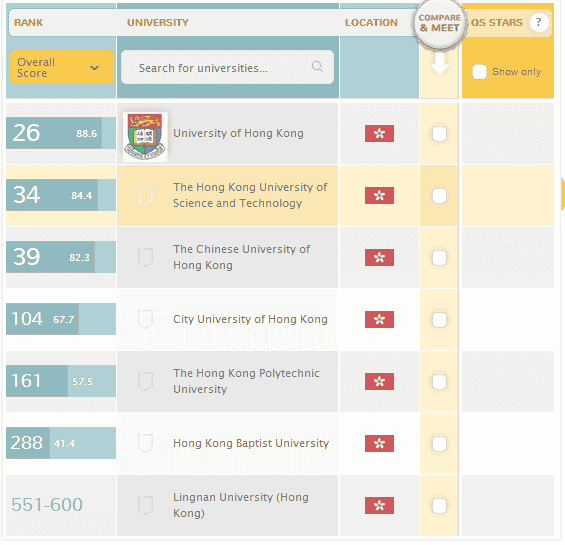Click rank 161 score bar showing 57.5
Screen dimensions: 565x545
pyautogui.click(x=61, y=381)
